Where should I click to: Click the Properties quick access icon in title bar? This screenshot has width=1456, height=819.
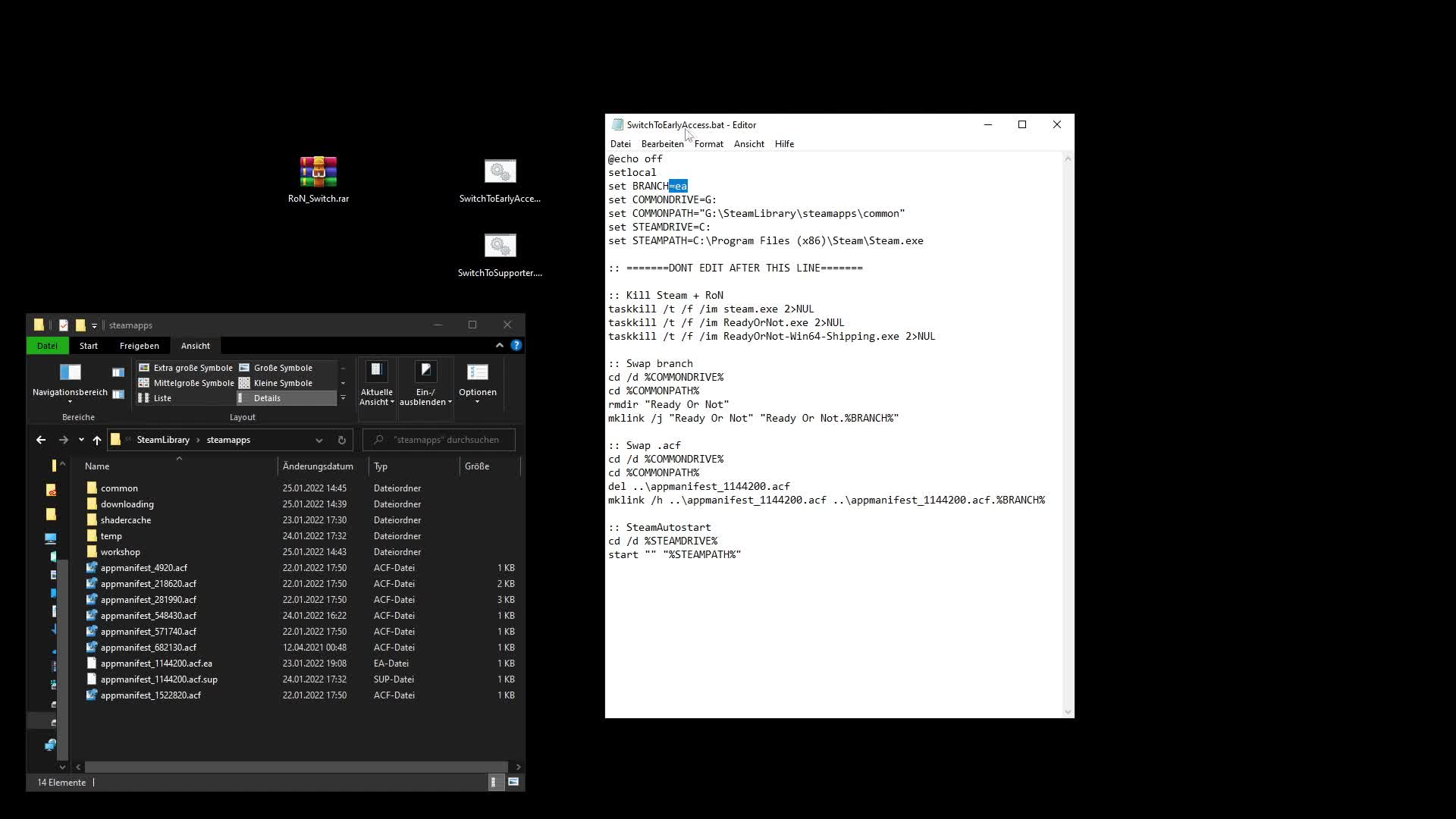pos(64,325)
